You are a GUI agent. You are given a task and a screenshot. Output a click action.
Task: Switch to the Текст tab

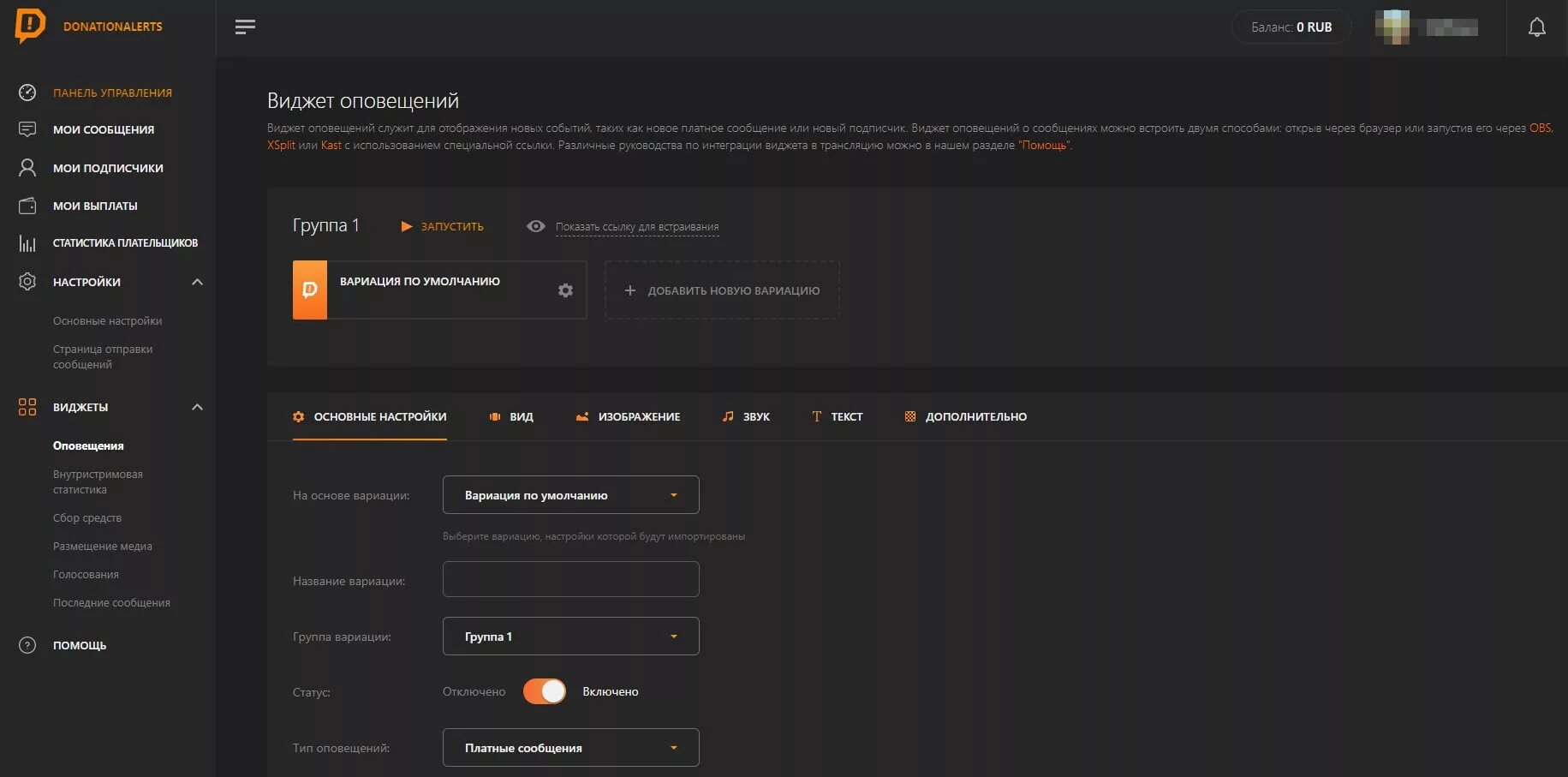[837, 416]
